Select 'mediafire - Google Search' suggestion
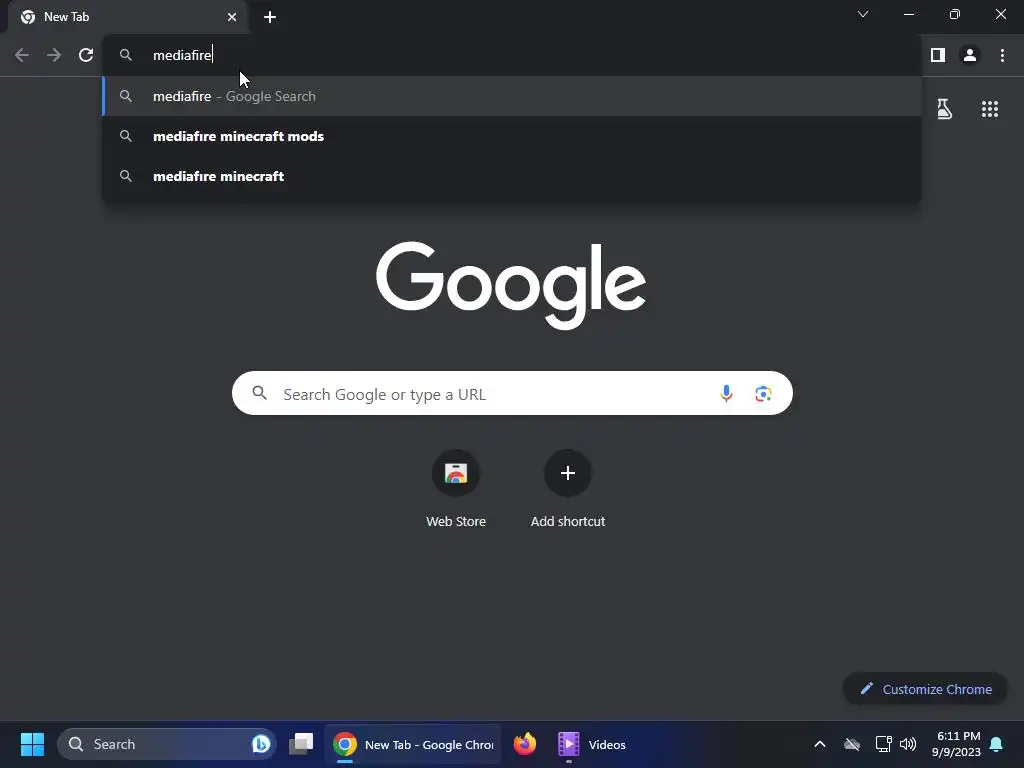This screenshot has height=768, width=1024. click(x=512, y=96)
